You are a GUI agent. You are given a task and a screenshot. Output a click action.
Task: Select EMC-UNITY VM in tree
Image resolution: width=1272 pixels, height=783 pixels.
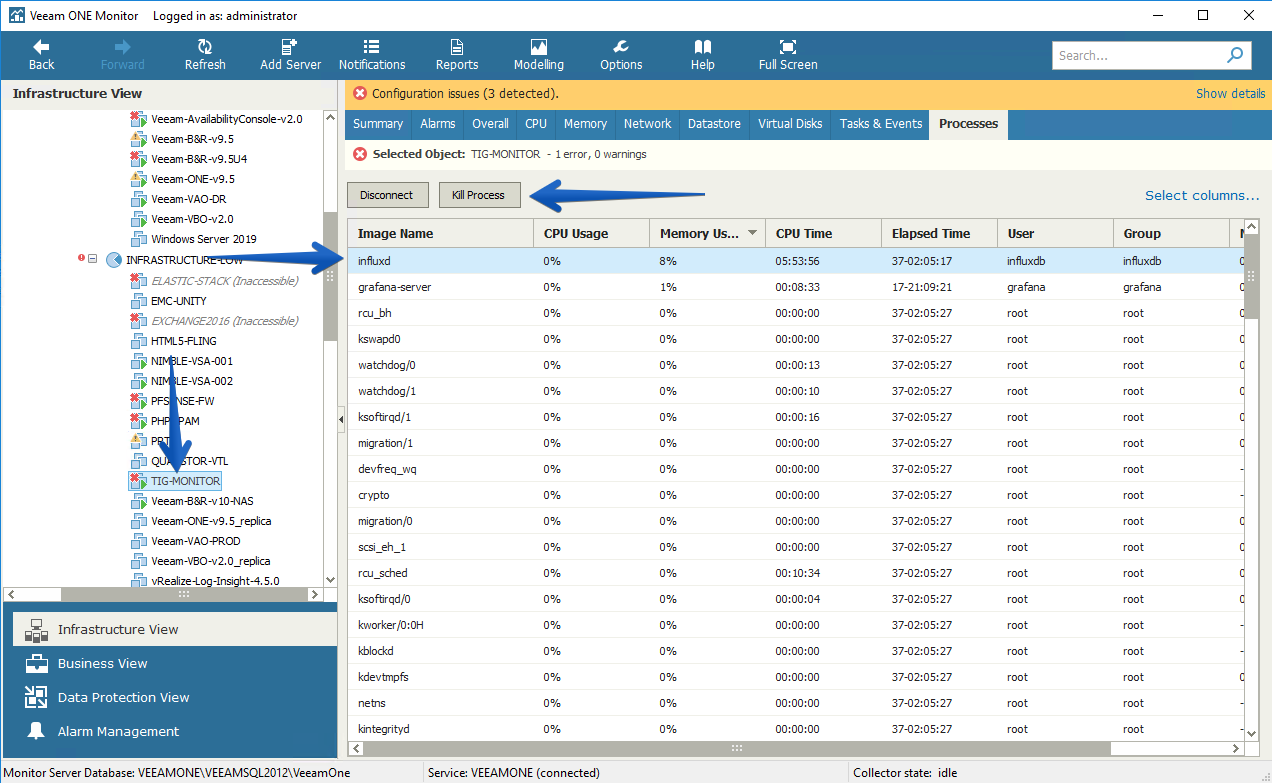point(179,301)
